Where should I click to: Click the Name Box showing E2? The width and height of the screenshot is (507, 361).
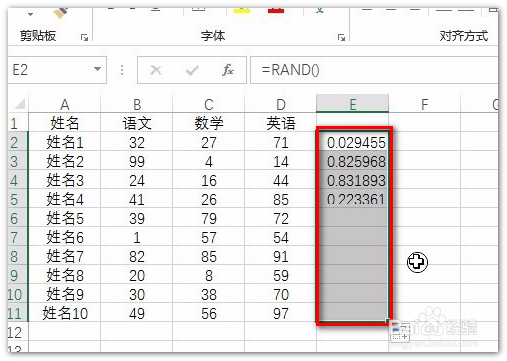coord(57,70)
